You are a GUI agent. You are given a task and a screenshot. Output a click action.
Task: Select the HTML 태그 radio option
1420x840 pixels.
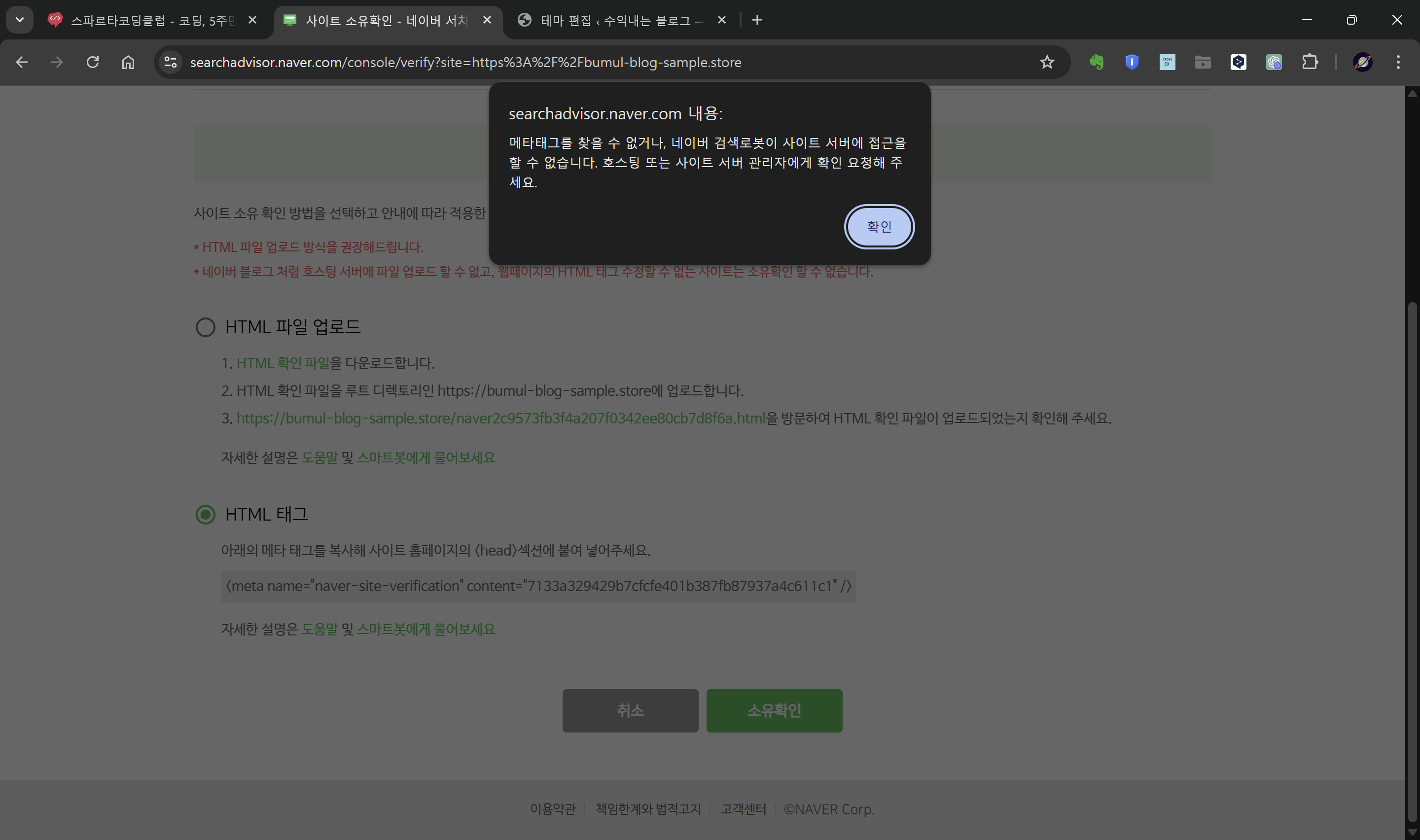coord(206,515)
